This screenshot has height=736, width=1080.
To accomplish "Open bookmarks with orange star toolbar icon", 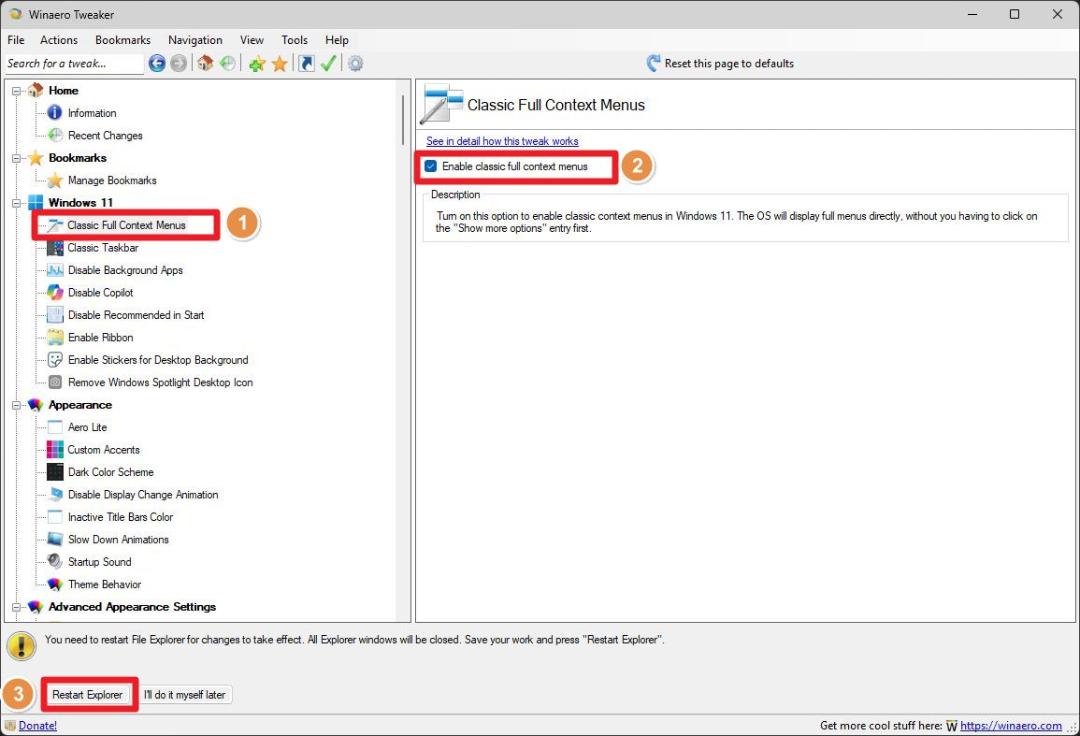I will click(x=279, y=64).
